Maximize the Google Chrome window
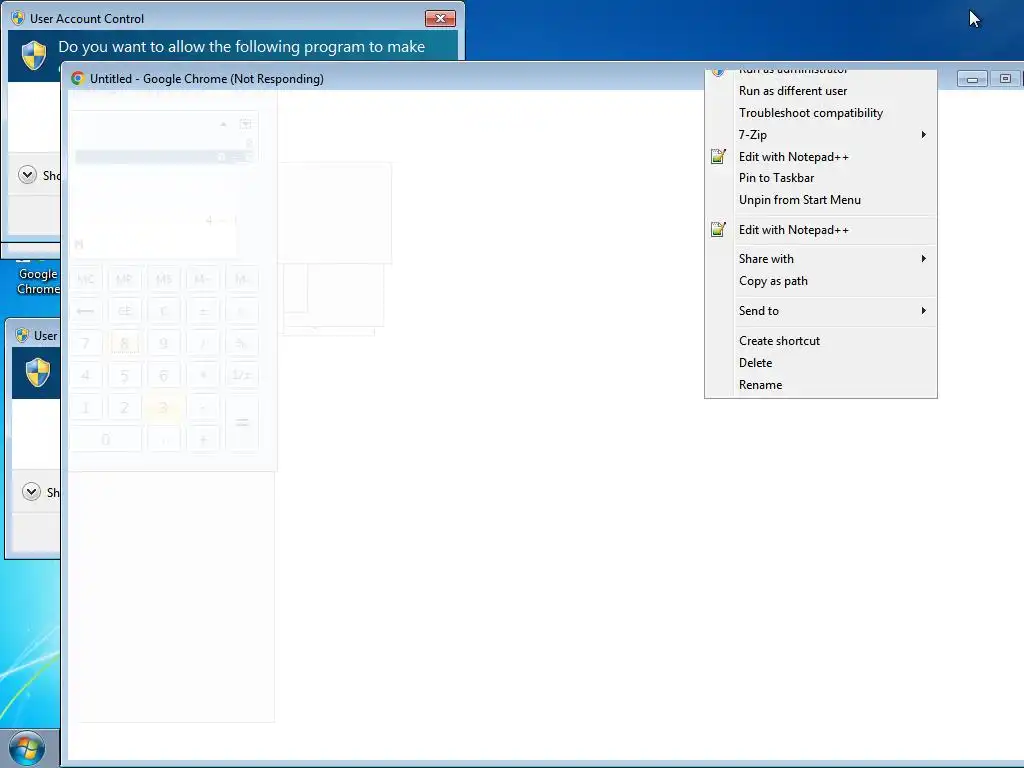This screenshot has height=768, width=1024. (x=1005, y=79)
